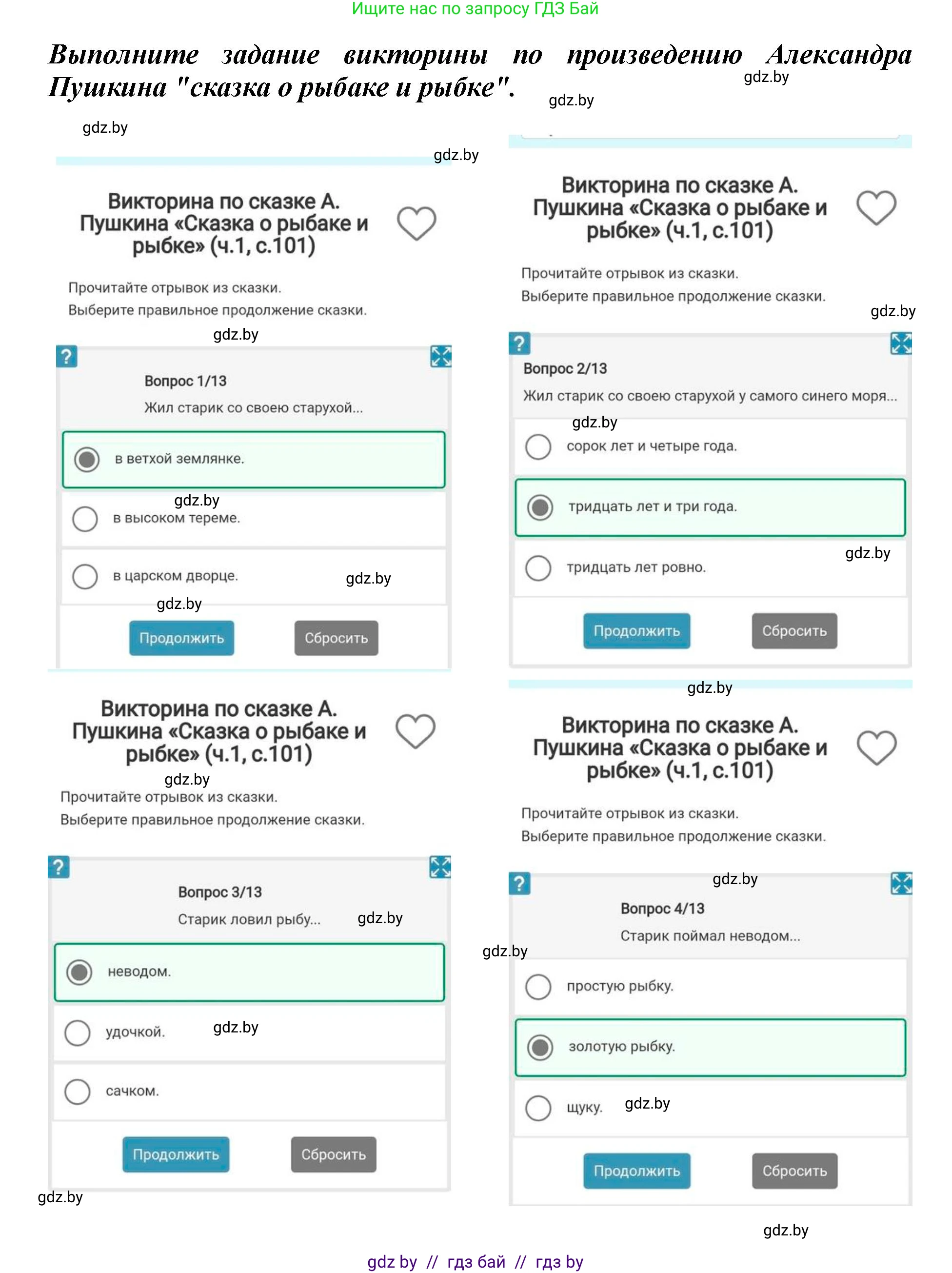Select the «щуку» radio option
The width and height of the screenshot is (952, 1273).
(x=538, y=1108)
